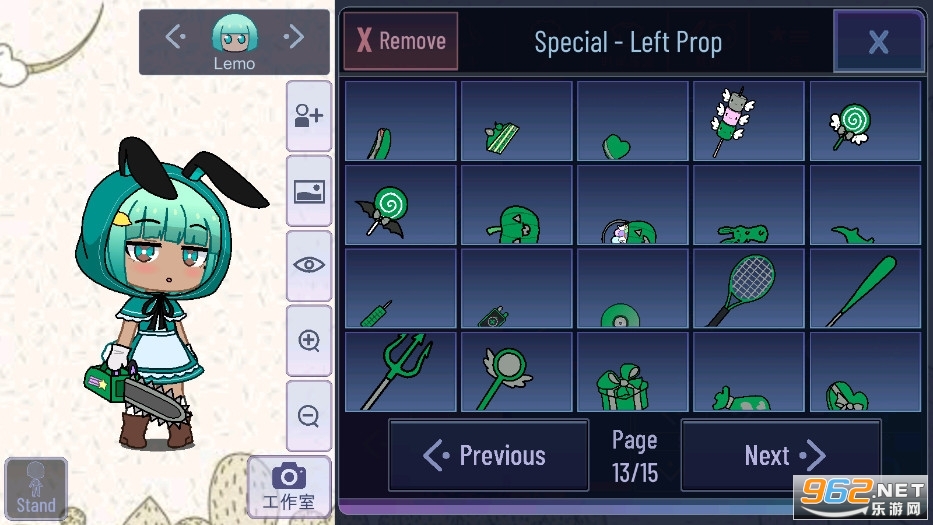Go to the Previous page of props
The height and width of the screenshot is (525, 933).
tap(489, 455)
